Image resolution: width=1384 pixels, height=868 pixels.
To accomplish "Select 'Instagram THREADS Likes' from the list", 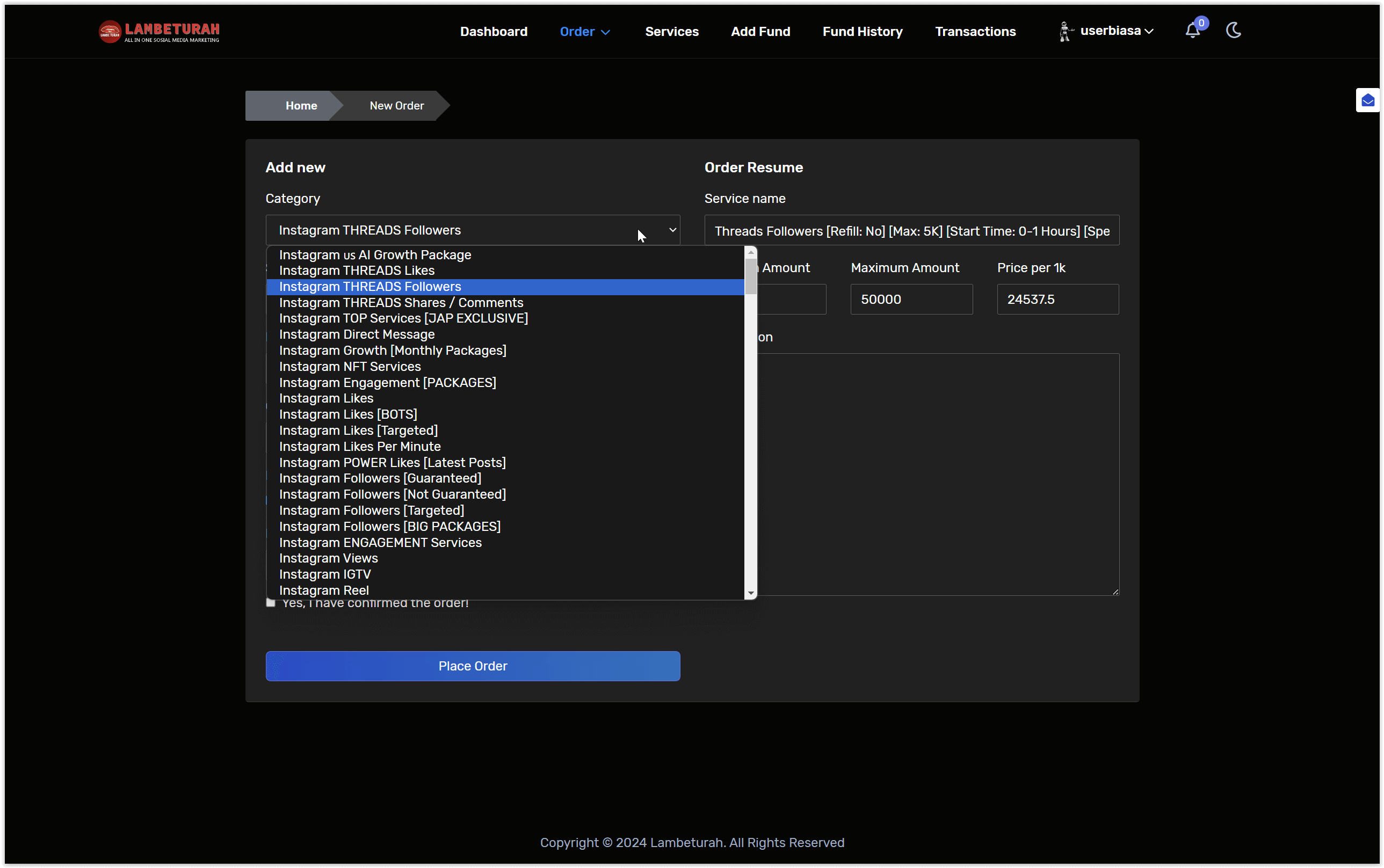I will point(357,271).
